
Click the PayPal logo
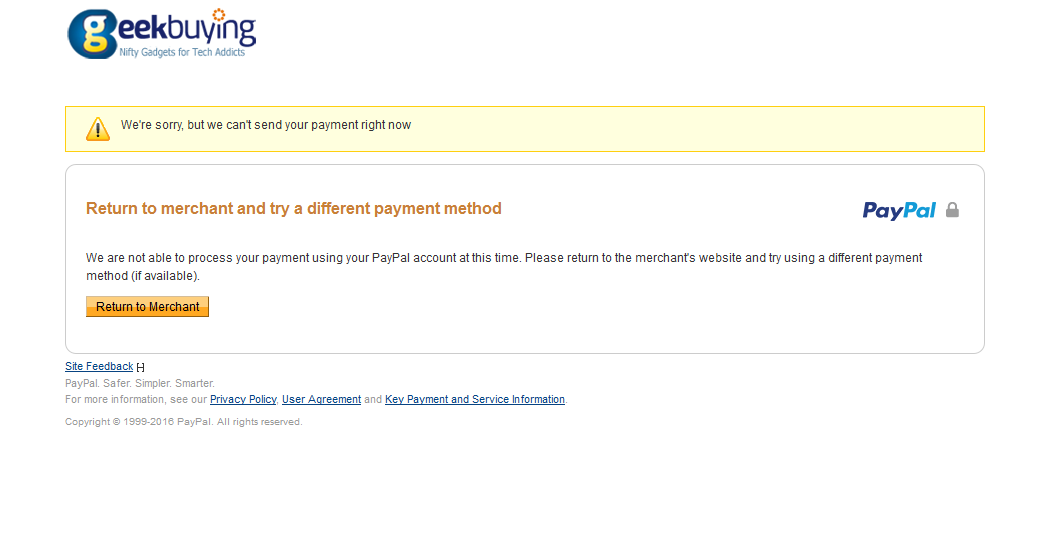899,210
